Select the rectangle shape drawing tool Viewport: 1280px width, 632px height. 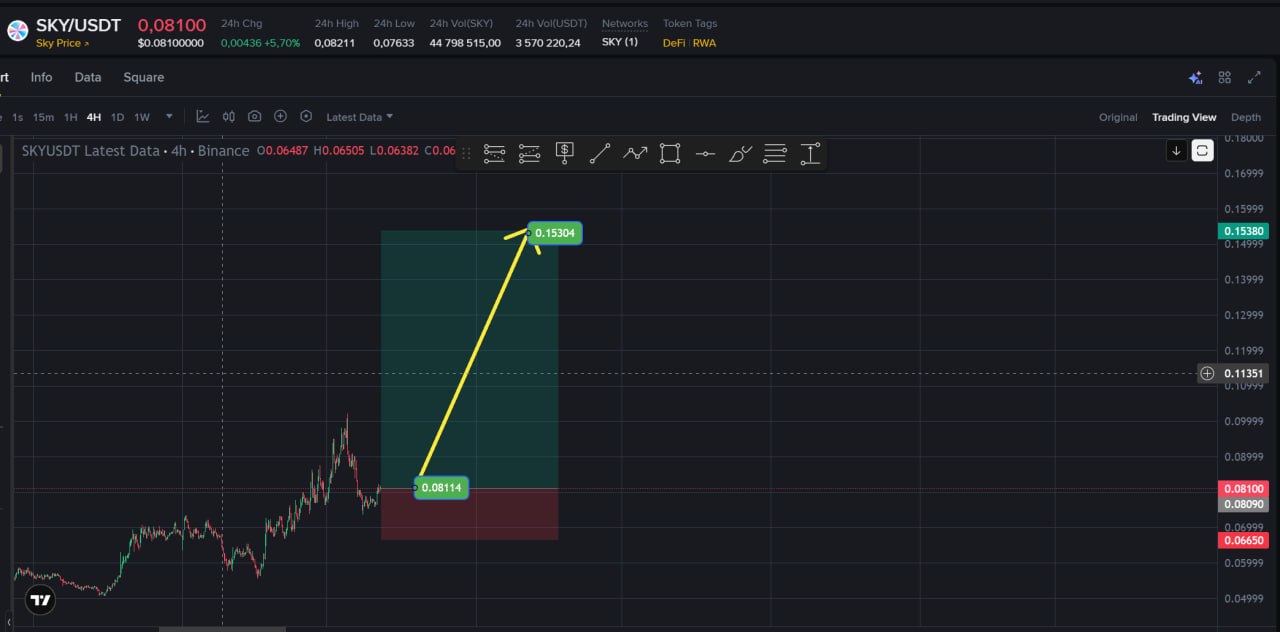pyautogui.click(x=670, y=154)
